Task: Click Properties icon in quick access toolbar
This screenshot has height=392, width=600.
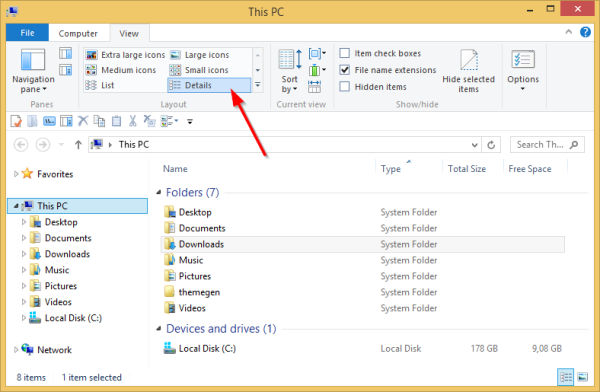Action: (x=16, y=121)
